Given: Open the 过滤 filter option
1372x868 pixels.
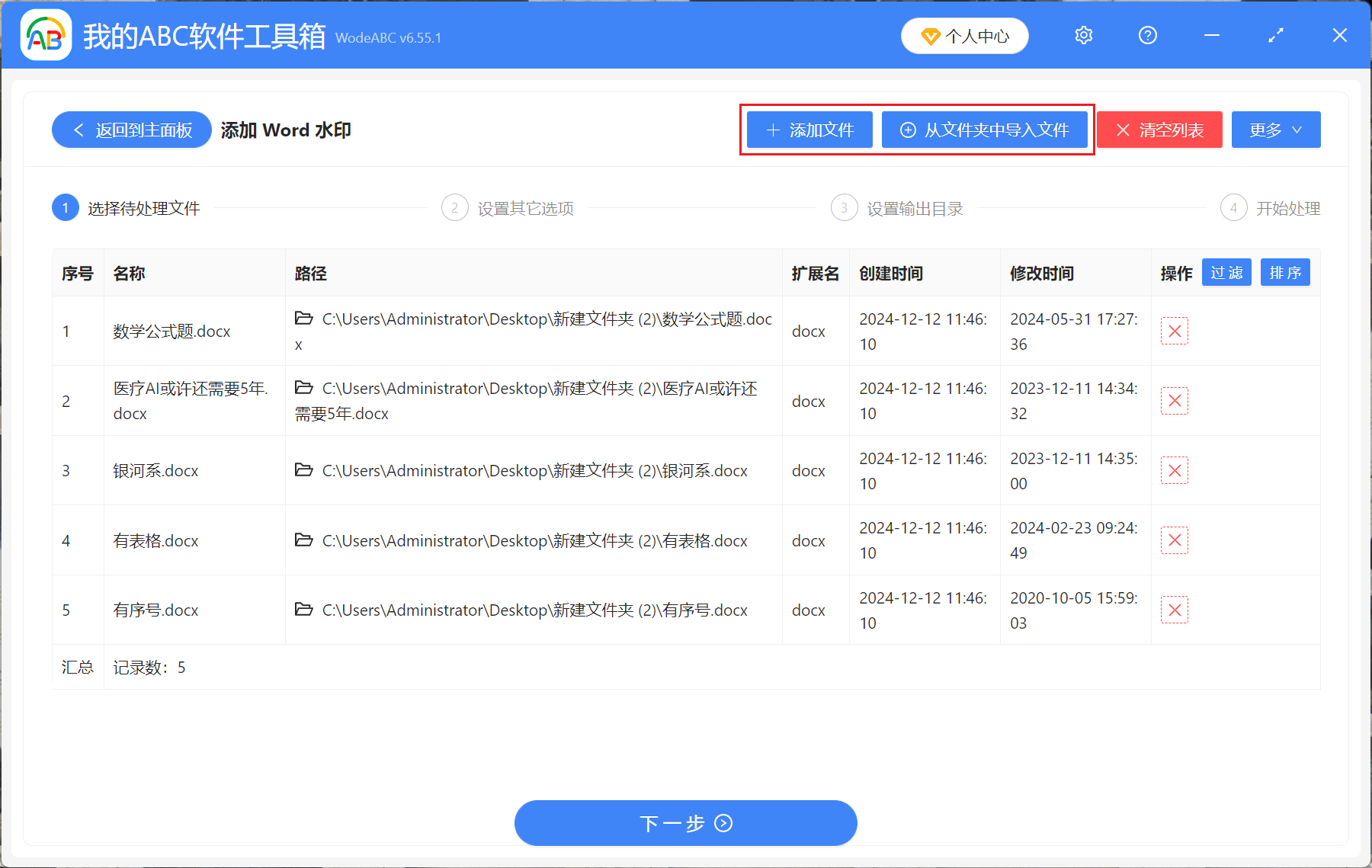Looking at the screenshot, I should [1226, 272].
